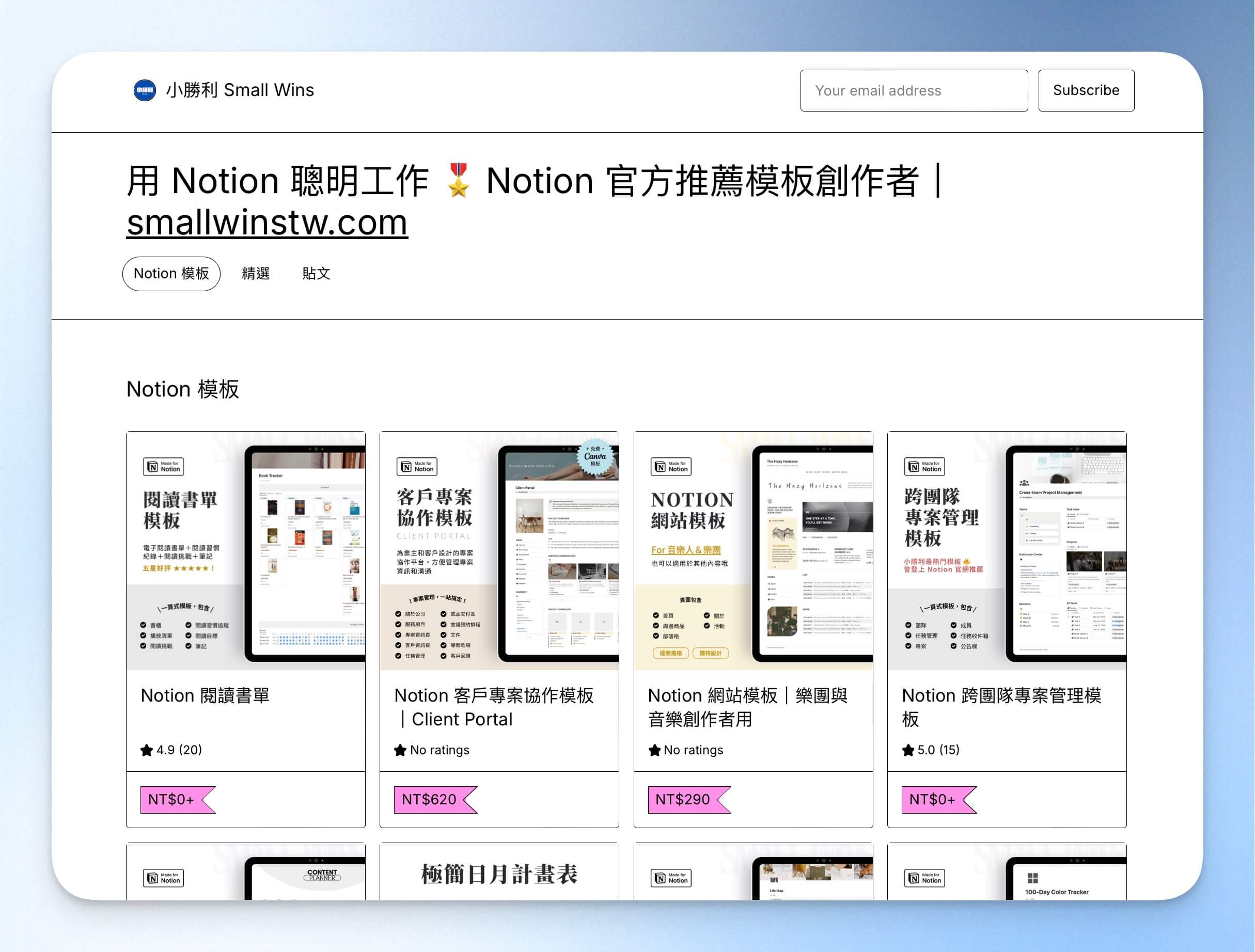Click the star icon beside 4.9 (20)

click(147, 750)
